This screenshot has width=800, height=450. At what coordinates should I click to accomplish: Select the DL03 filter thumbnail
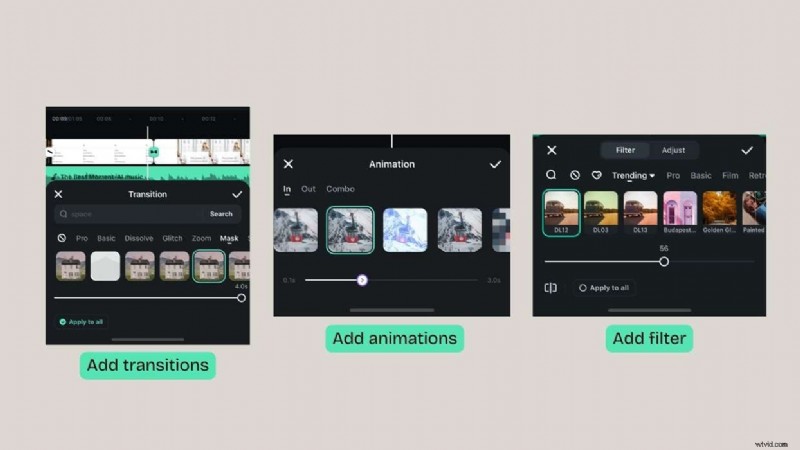tap(601, 212)
